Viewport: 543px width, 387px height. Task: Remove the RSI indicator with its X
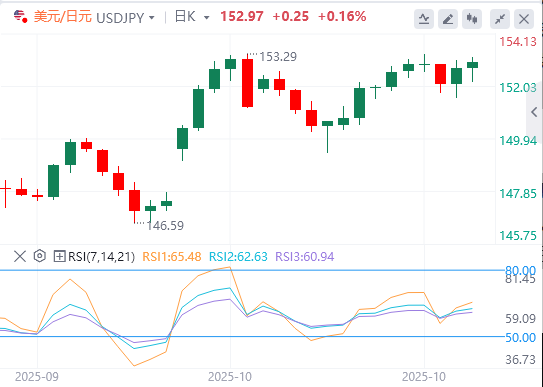pyautogui.click(x=20, y=256)
